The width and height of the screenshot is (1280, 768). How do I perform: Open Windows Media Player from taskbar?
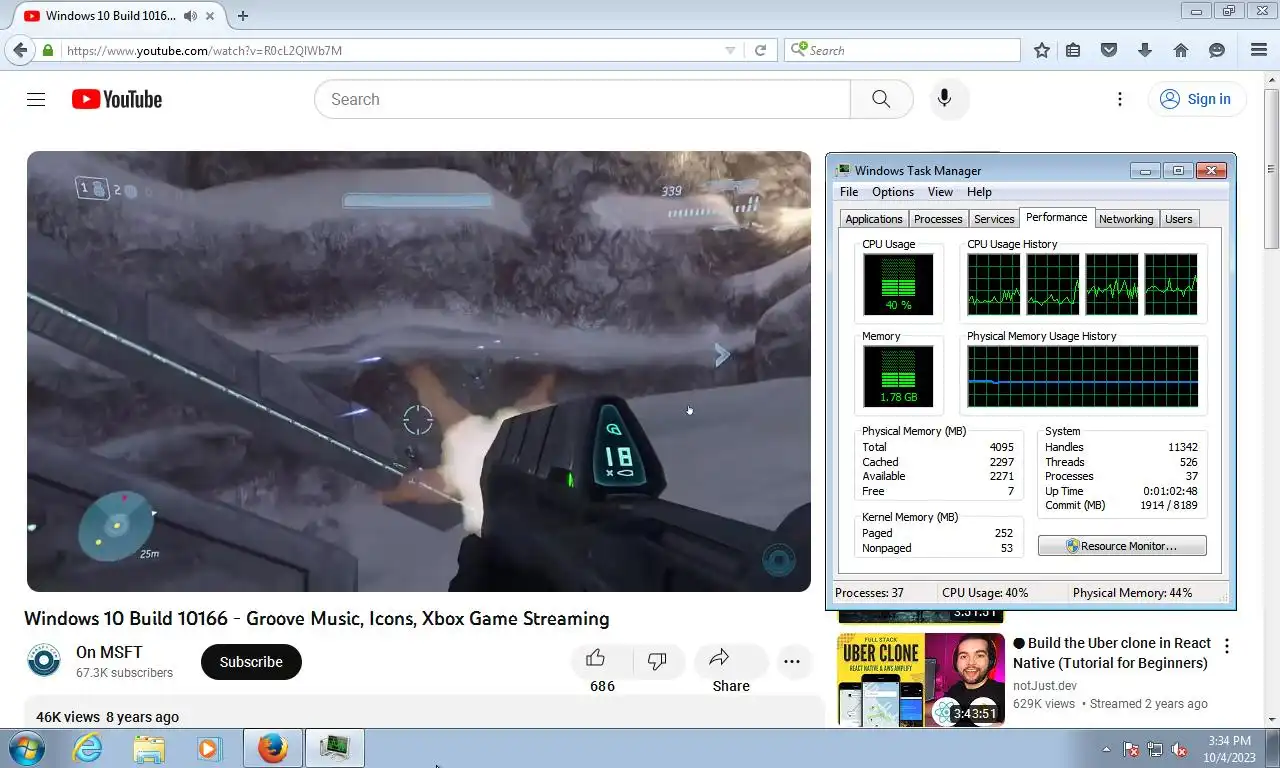[x=209, y=748]
